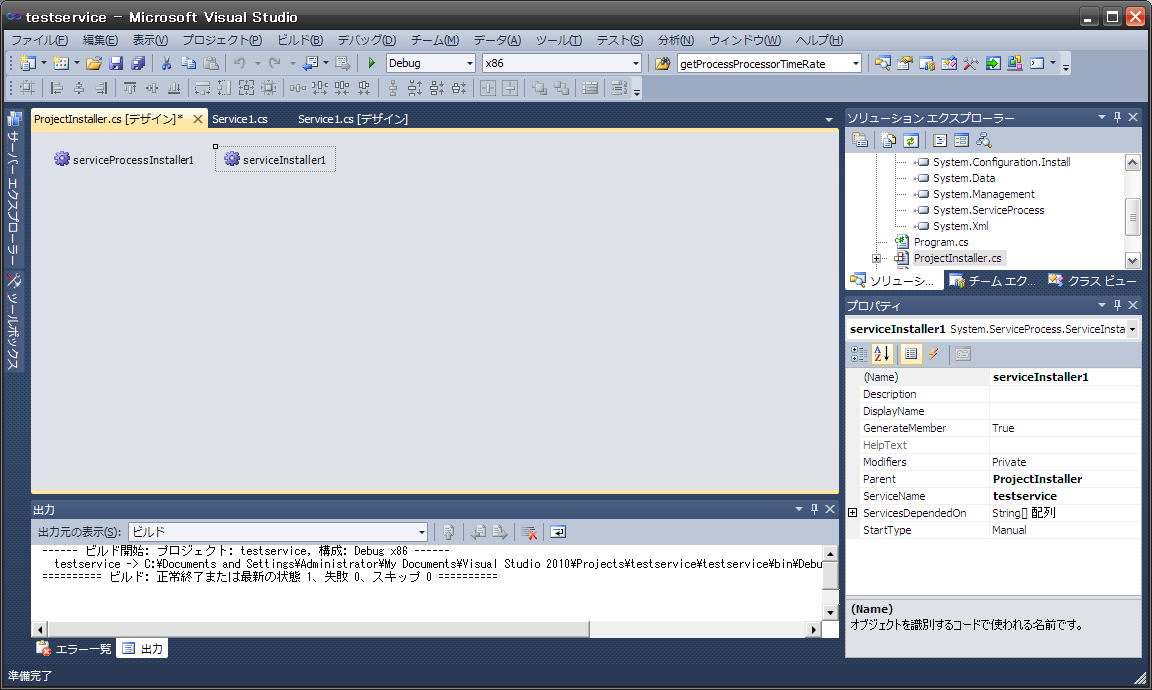Screen dimensions: 1152x690
Task: Click View Class Diagram icon in Solution Explorer
Action: (984, 140)
